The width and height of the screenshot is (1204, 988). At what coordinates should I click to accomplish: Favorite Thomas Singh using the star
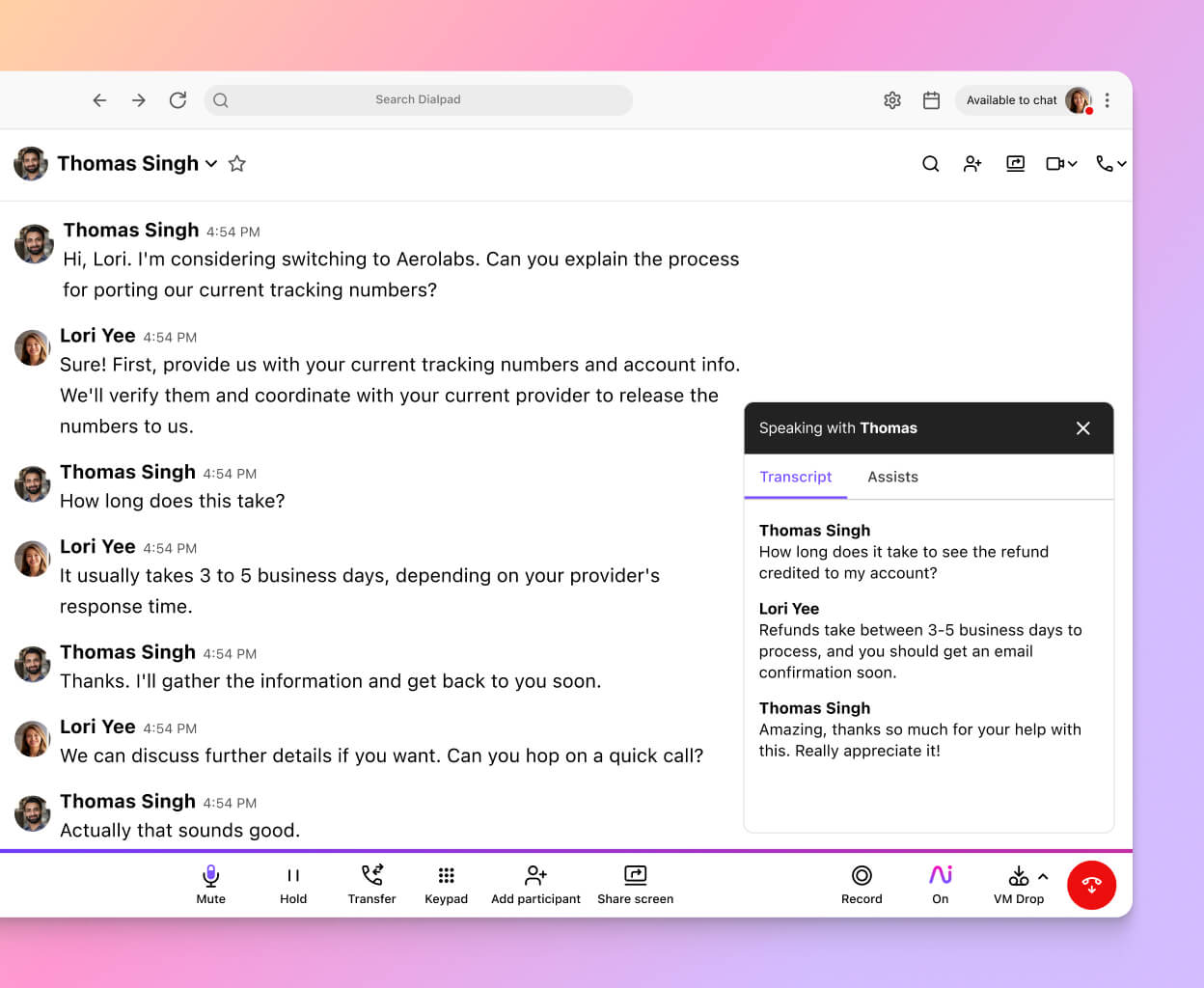236,163
